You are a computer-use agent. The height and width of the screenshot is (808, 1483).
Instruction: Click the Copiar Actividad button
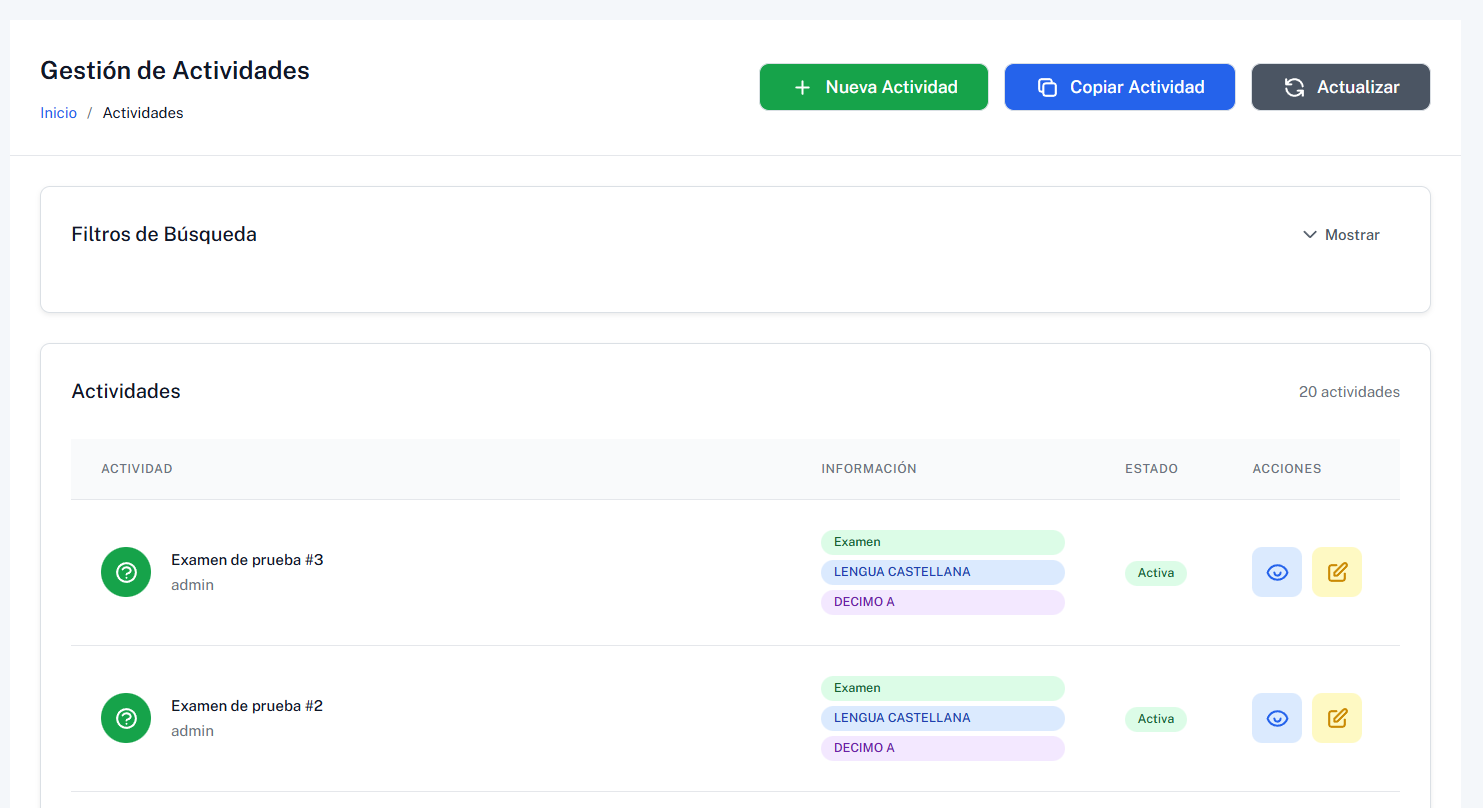pyautogui.click(x=1120, y=87)
